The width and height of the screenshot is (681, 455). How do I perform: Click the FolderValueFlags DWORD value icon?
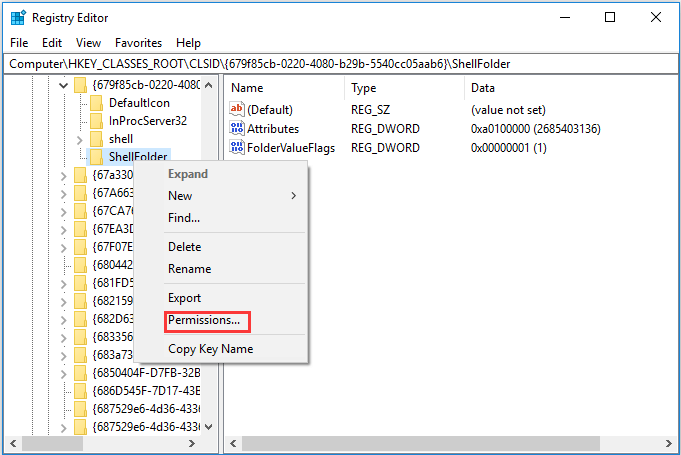pyautogui.click(x=237, y=147)
